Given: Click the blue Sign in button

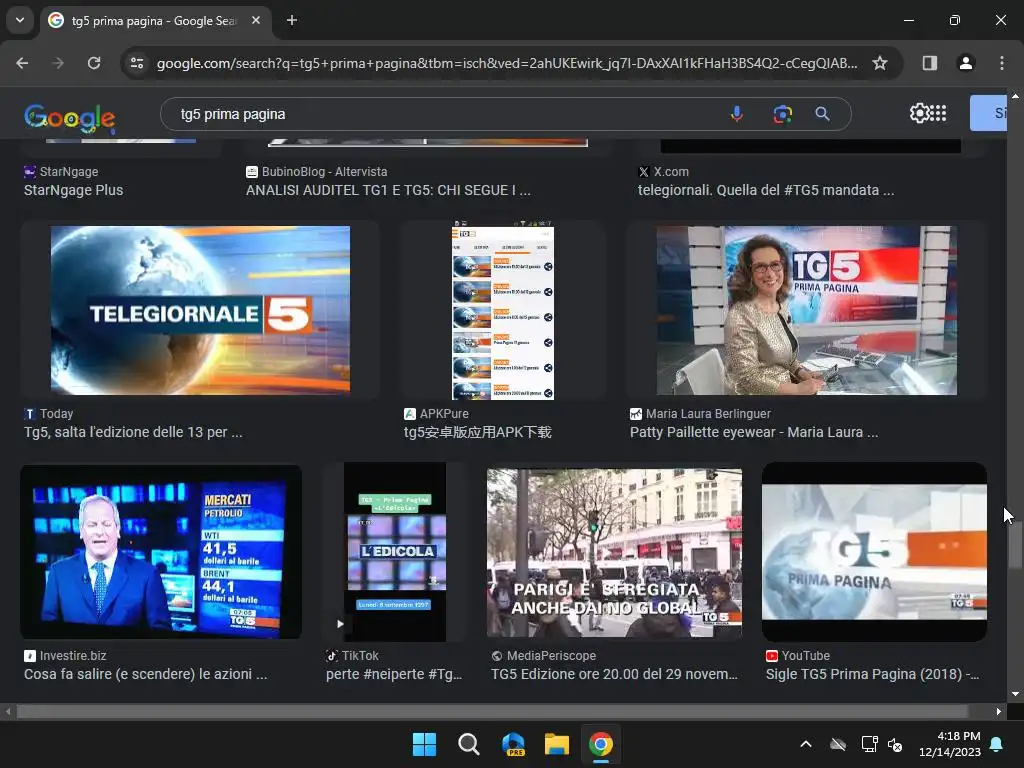Looking at the screenshot, I should [989, 113].
